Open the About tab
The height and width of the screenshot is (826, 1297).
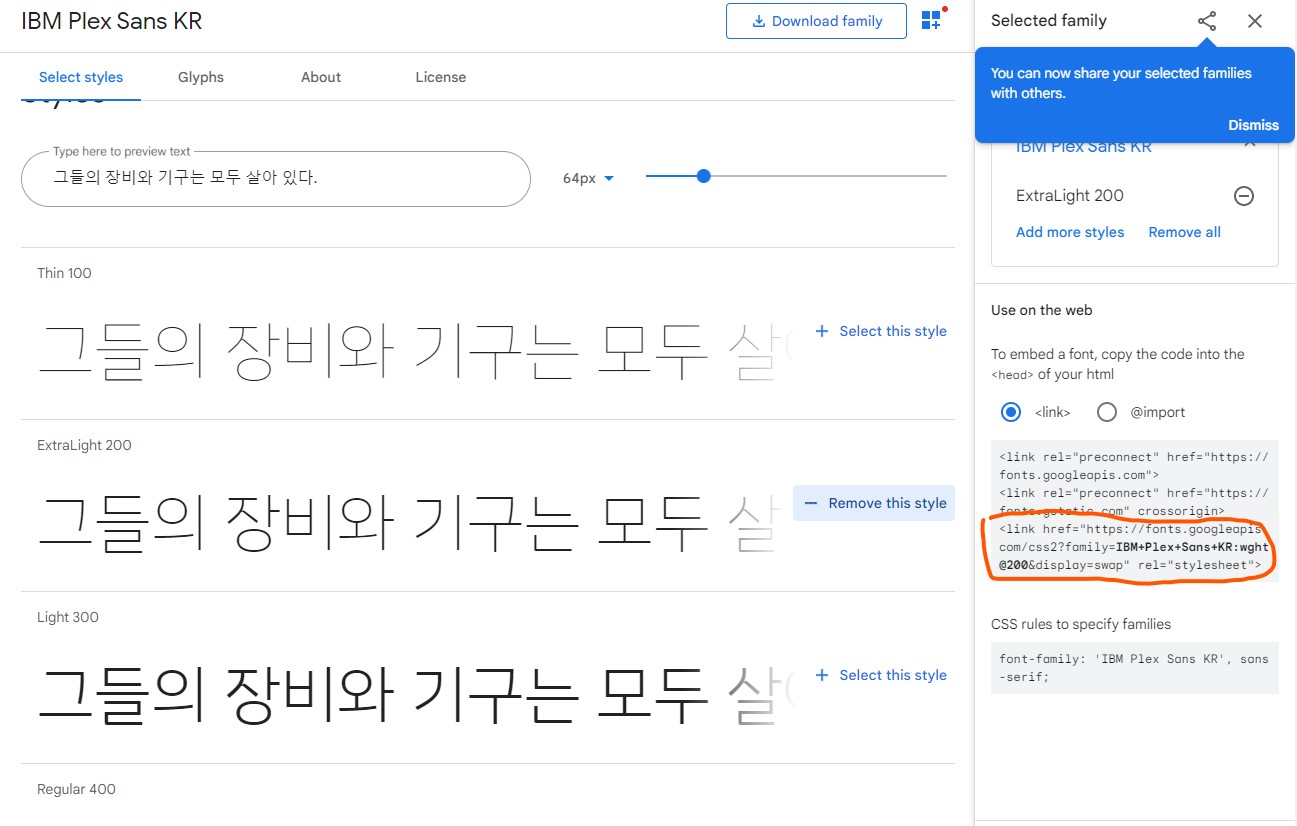(x=321, y=77)
